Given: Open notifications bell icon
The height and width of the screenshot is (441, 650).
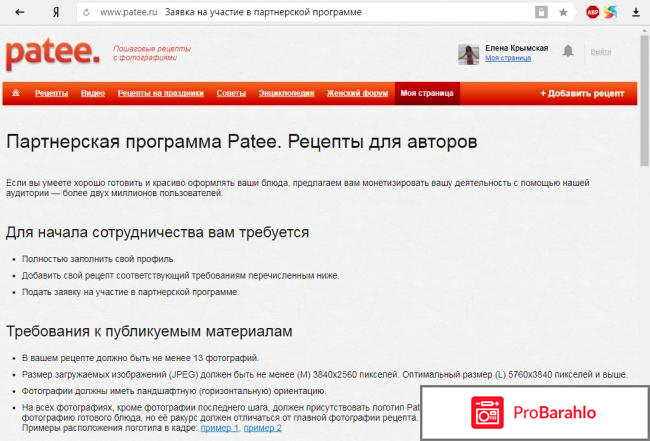Looking at the screenshot, I should point(568,51).
